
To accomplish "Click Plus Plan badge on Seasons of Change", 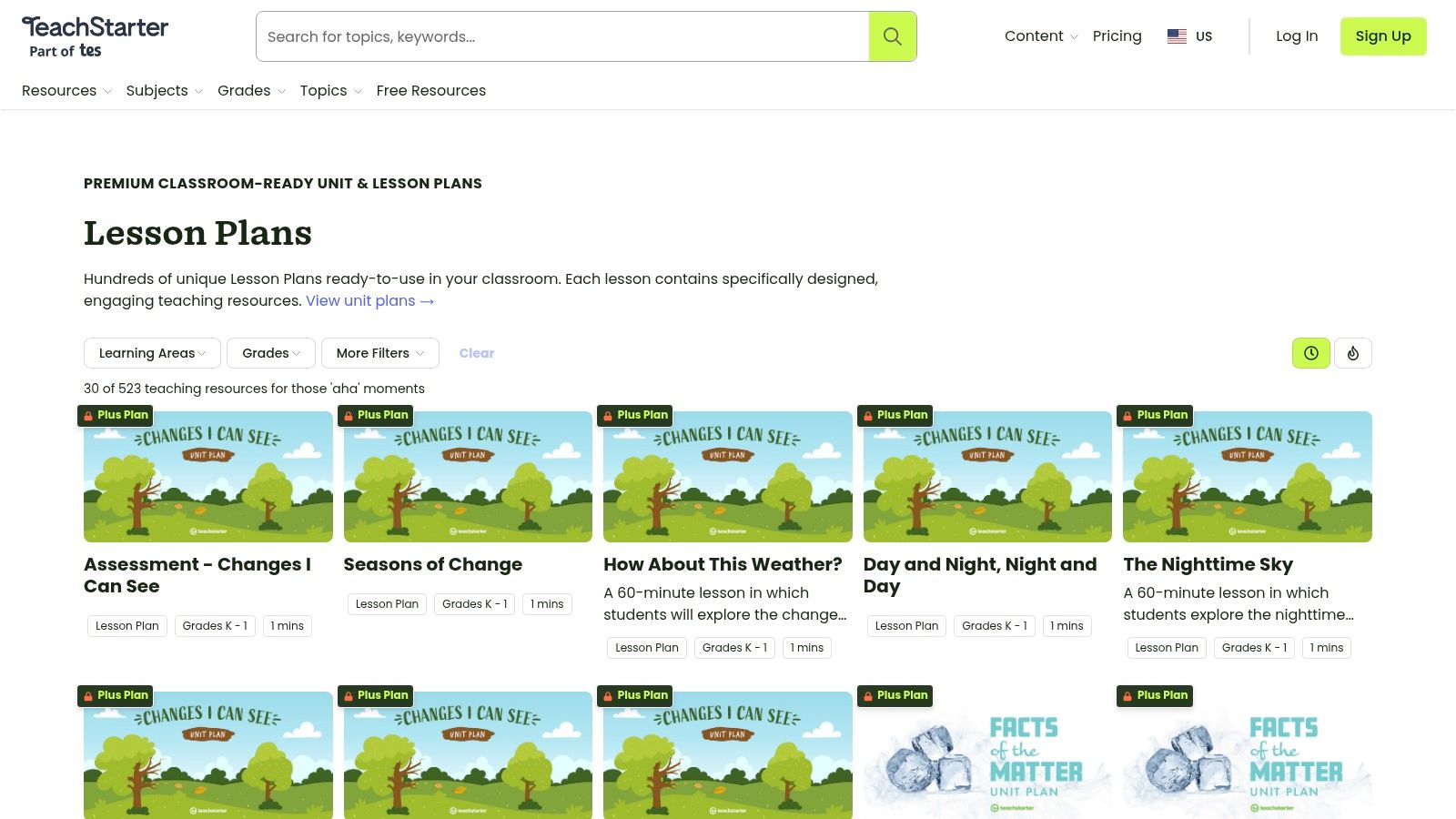I will (x=376, y=415).
